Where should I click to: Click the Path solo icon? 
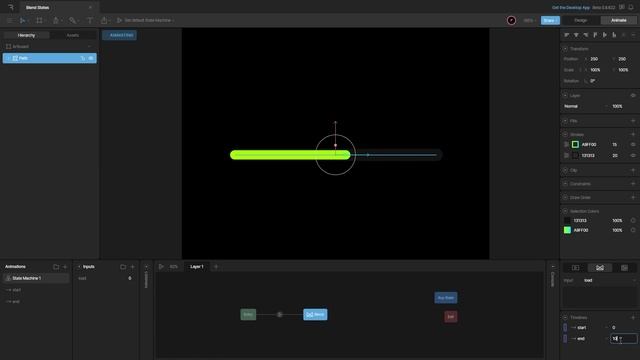tap(83, 58)
